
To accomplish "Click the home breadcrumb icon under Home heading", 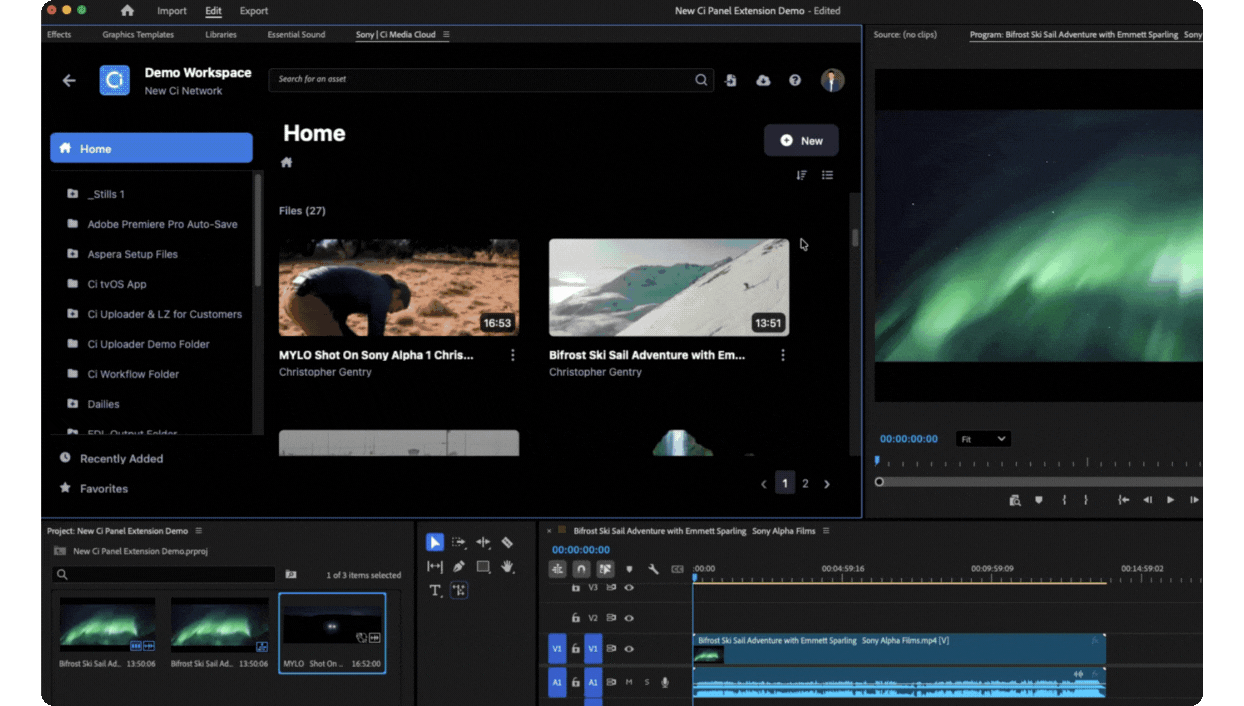I will tap(286, 162).
